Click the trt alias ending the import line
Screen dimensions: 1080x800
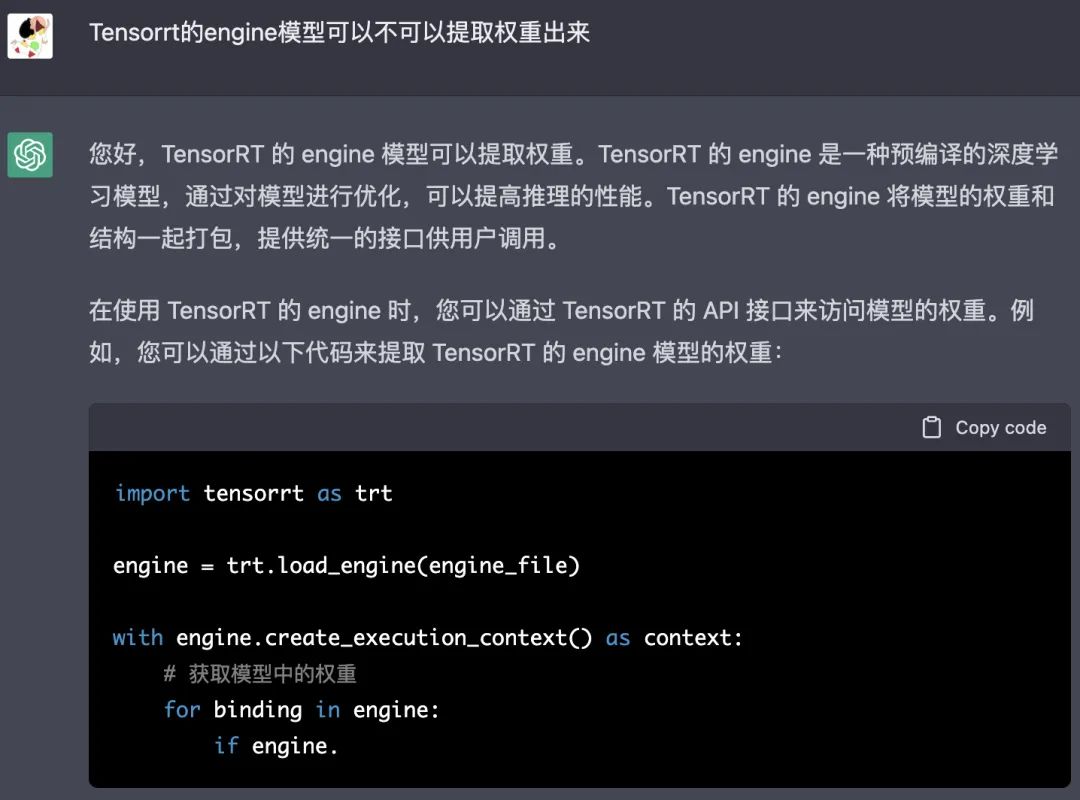[x=373, y=493]
